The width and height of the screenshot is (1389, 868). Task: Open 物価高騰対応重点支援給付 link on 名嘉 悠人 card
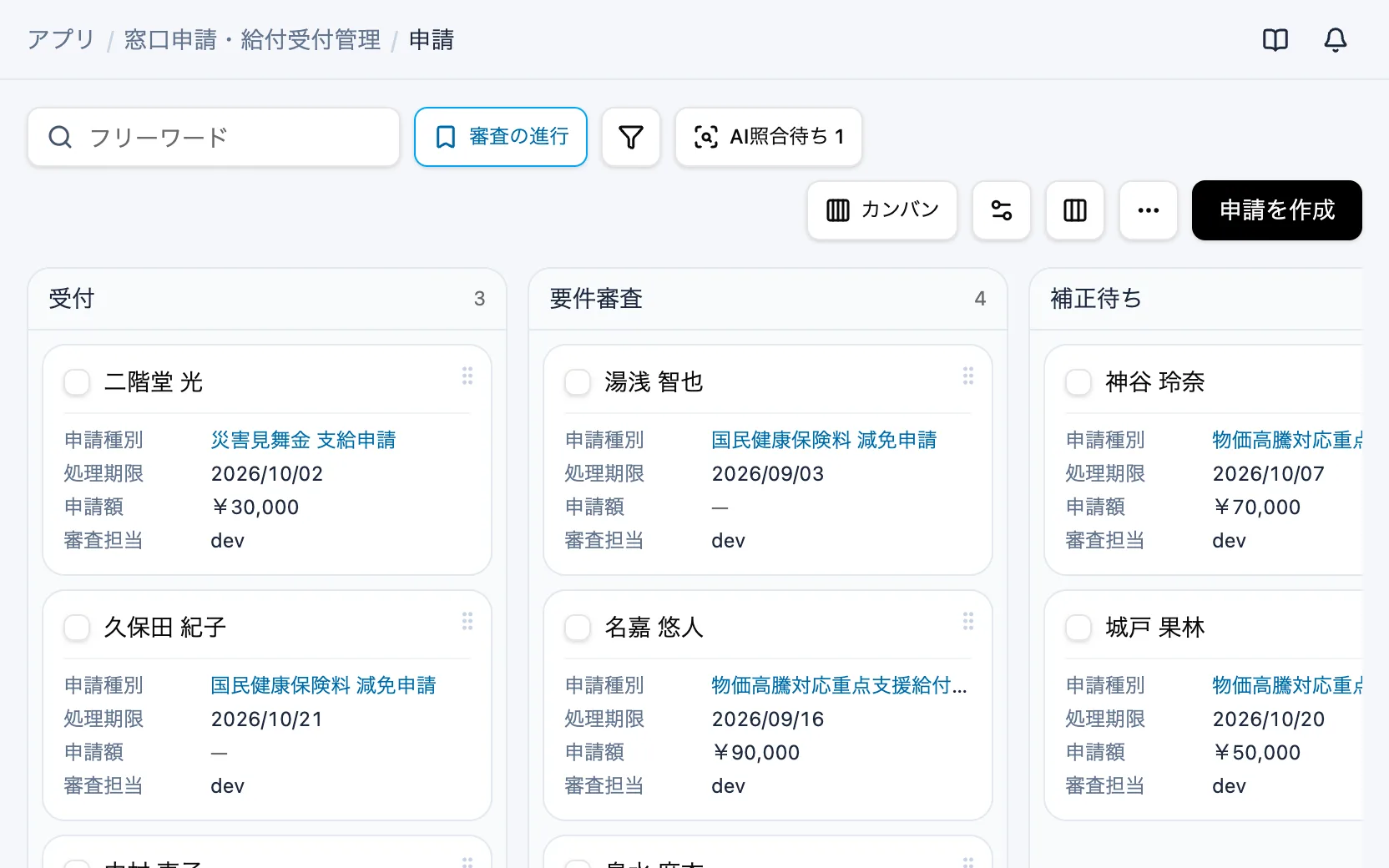[x=839, y=685]
